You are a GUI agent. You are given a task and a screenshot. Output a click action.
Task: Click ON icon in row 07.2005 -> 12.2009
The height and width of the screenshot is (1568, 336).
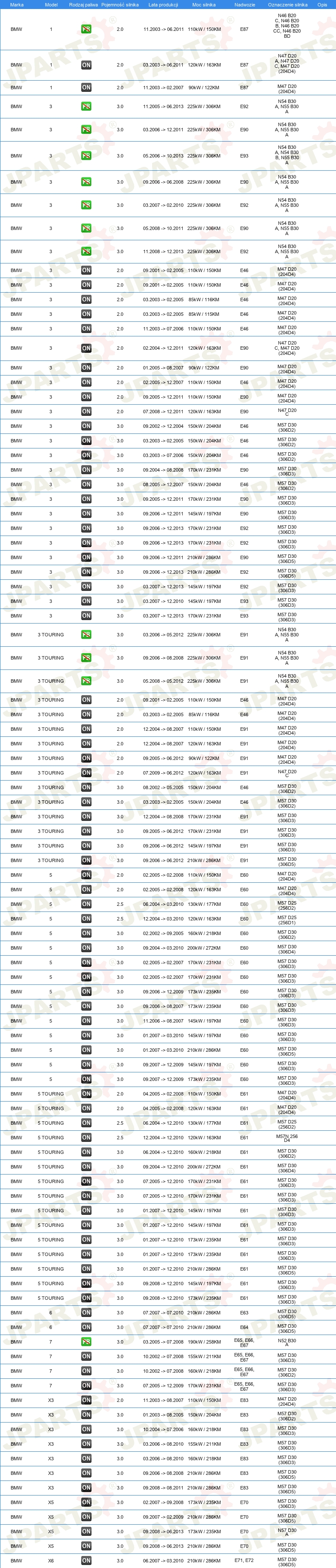pyautogui.click(x=86, y=1386)
